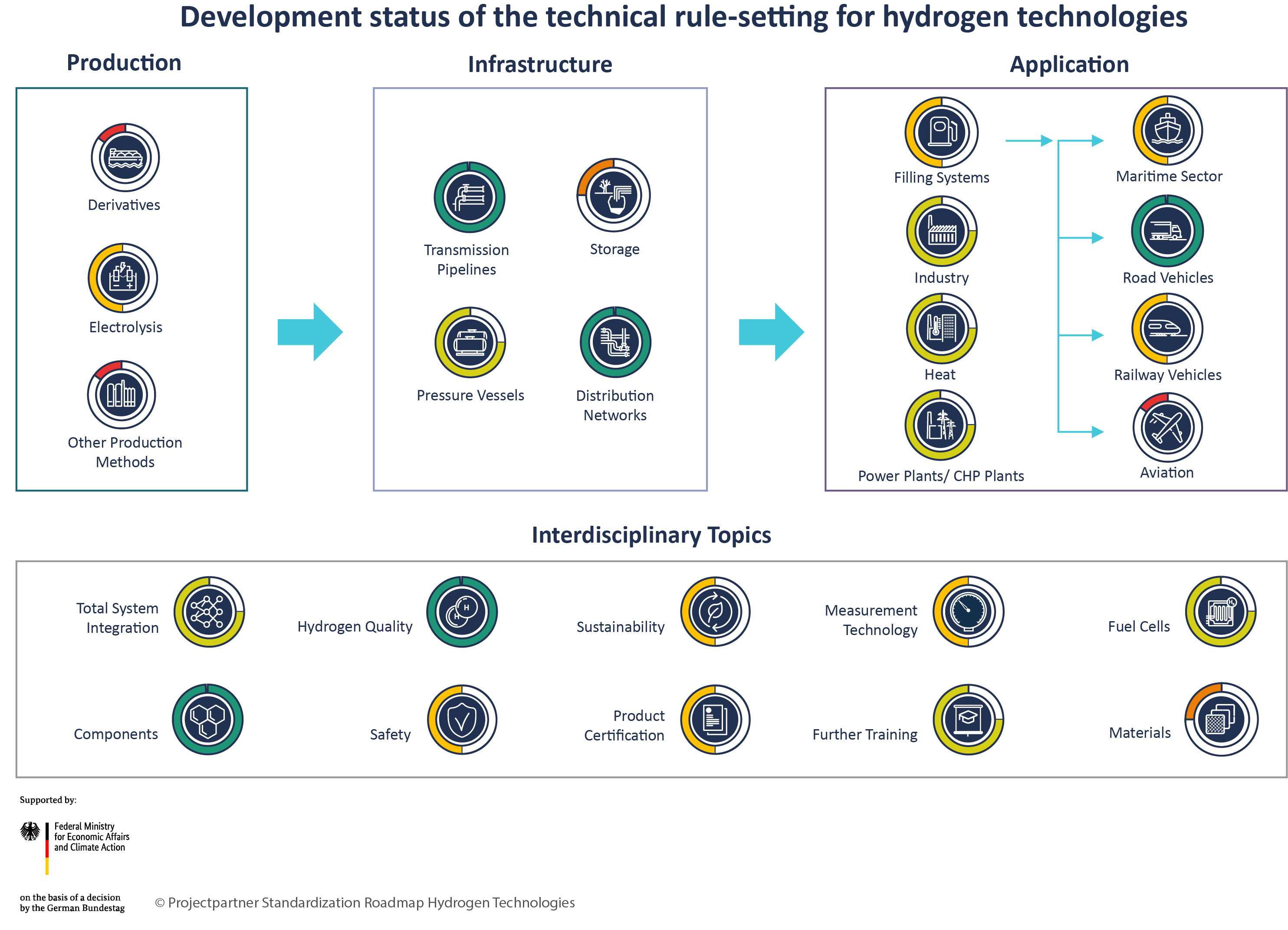This screenshot has height=930, width=1288.
Task: Click the Safety shield icon
Action: pyautogui.click(x=462, y=719)
